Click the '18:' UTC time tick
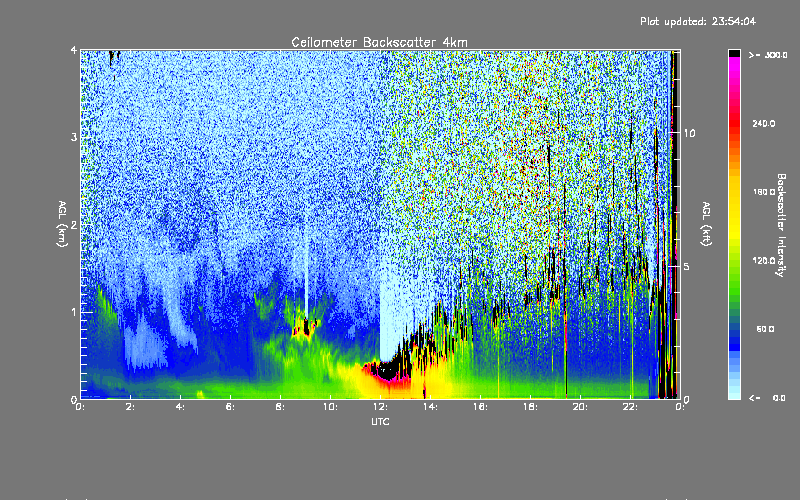The height and width of the screenshot is (500, 800). [530, 407]
